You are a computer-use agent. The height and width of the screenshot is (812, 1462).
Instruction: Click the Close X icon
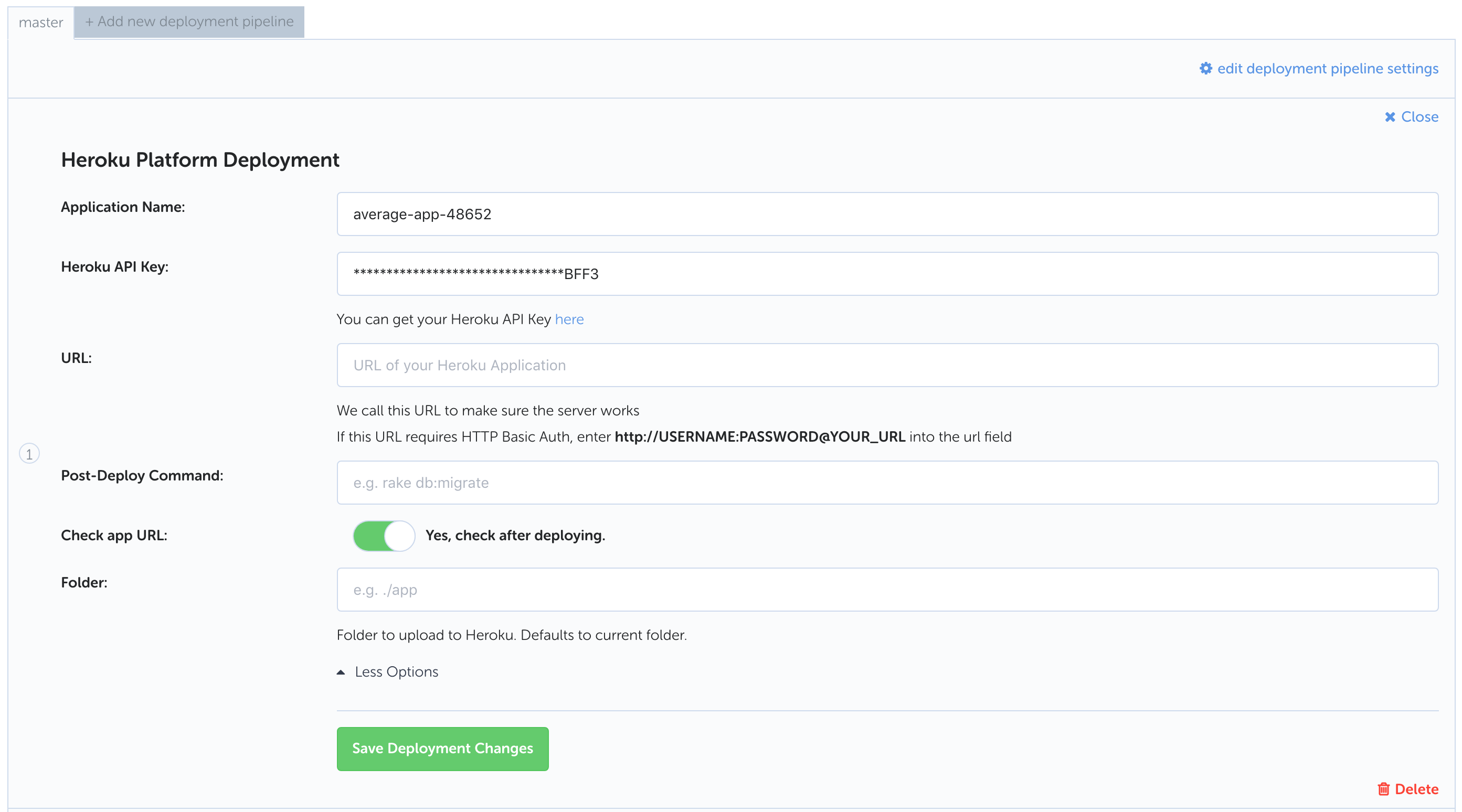(1390, 117)
